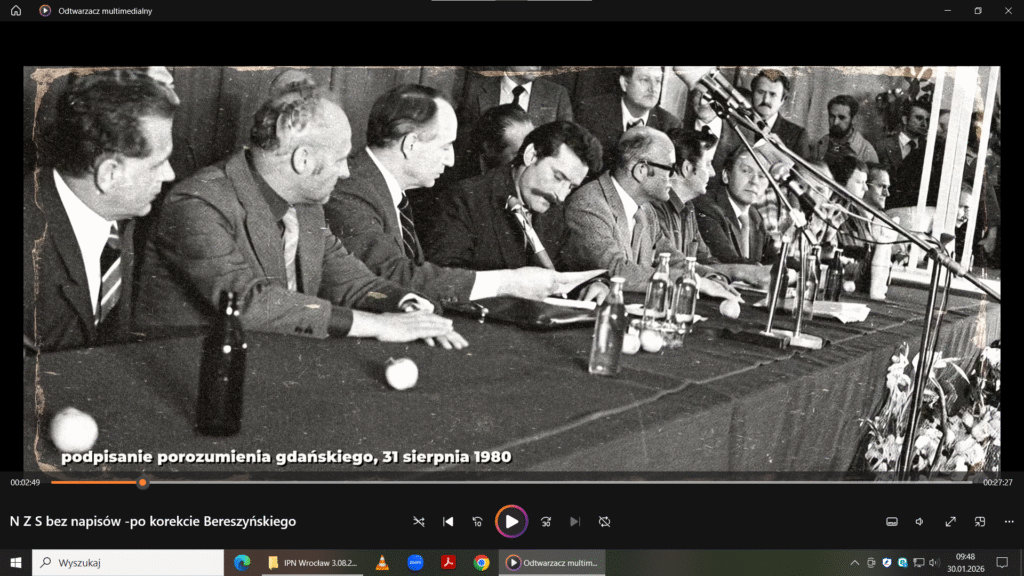Toggle shuffle mode
Viewport: 1024px width, 576px height.
pyautogui.click(x=418, y=522)
